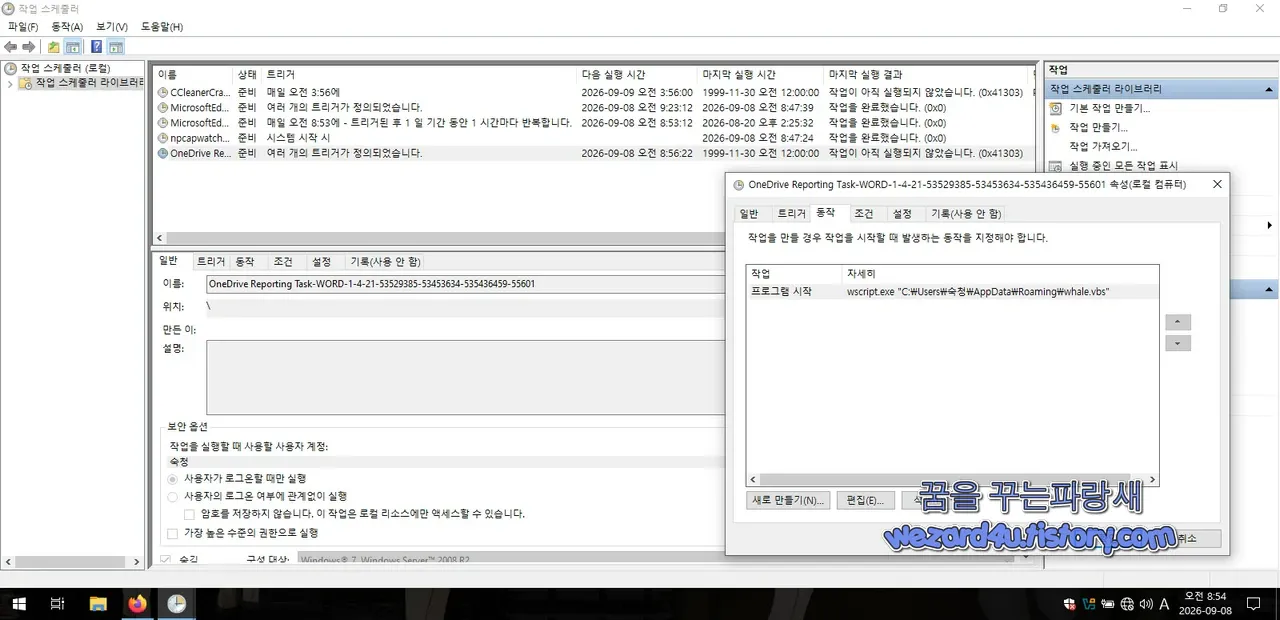Viewport: 1280px width, 620px height.
Task: Open Task View on the taskbar
Action: tap(58, 604)
